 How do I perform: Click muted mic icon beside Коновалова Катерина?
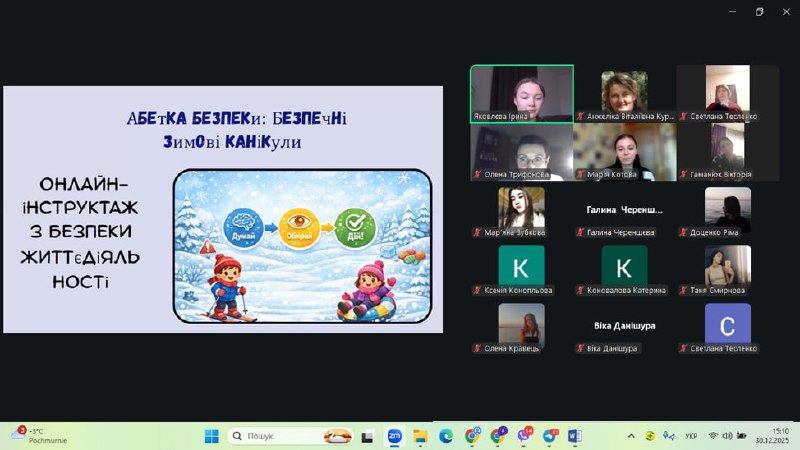pyautogui.click(x=580, y=290)
